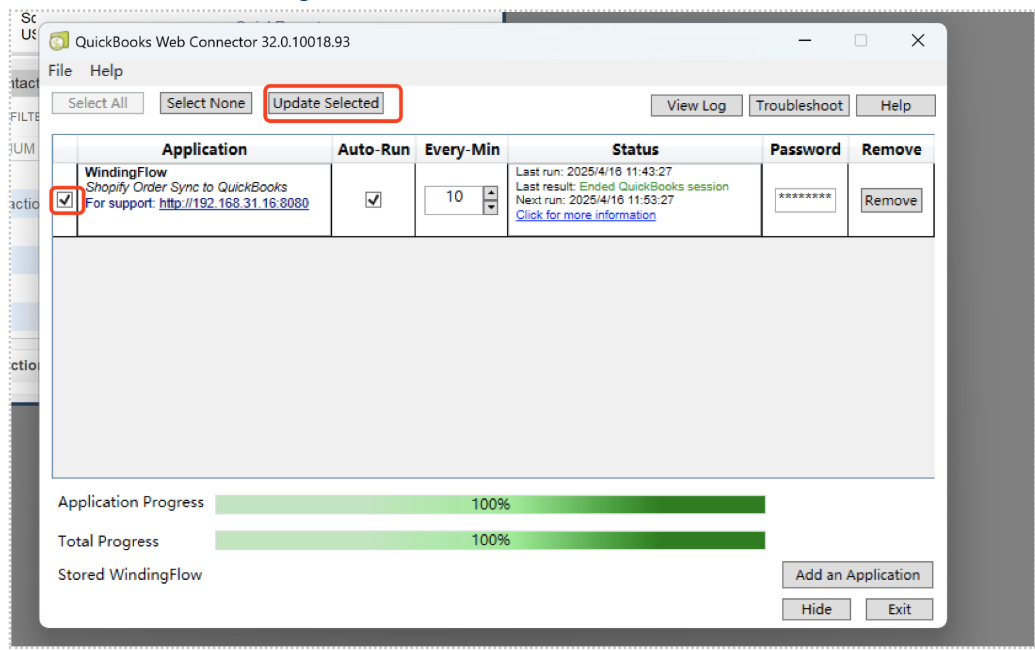Uncheck the WindingFlow application selection checkbox
1035x650 pixels.
click(65, 199)
